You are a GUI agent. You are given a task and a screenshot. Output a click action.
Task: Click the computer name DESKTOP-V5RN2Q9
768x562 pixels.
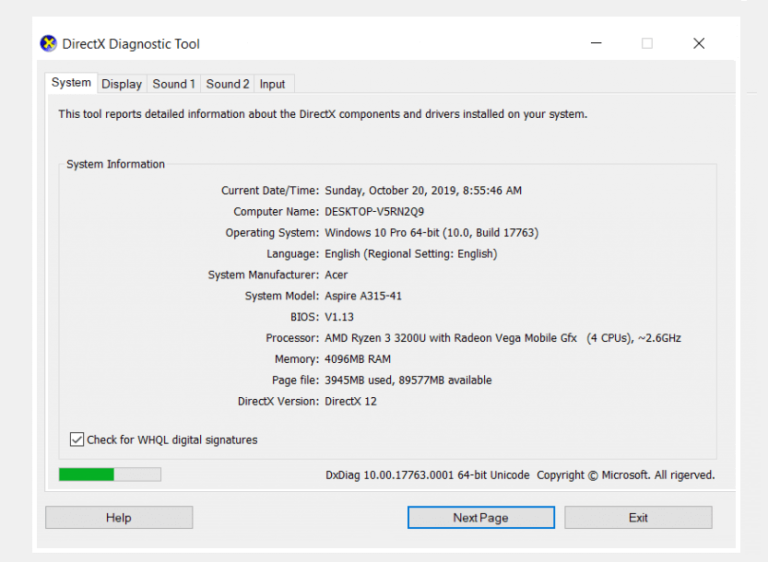(374, 212)
